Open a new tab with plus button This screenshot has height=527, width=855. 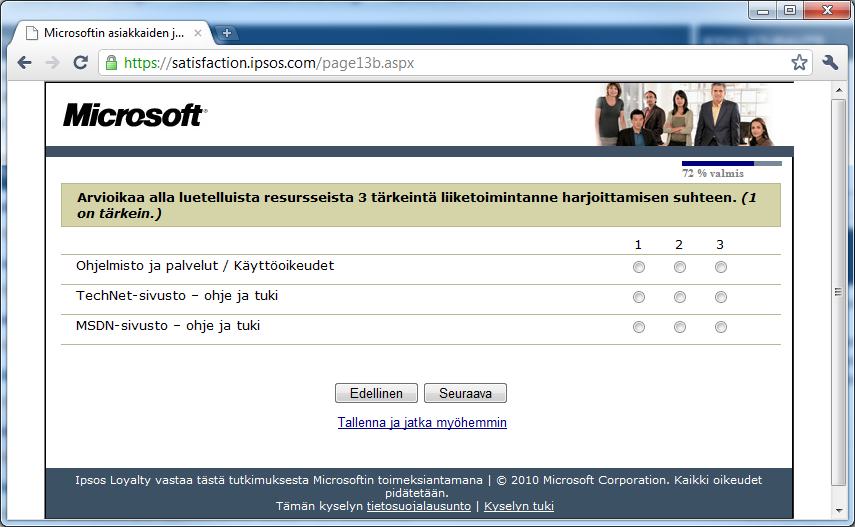[x=227, y=33]
